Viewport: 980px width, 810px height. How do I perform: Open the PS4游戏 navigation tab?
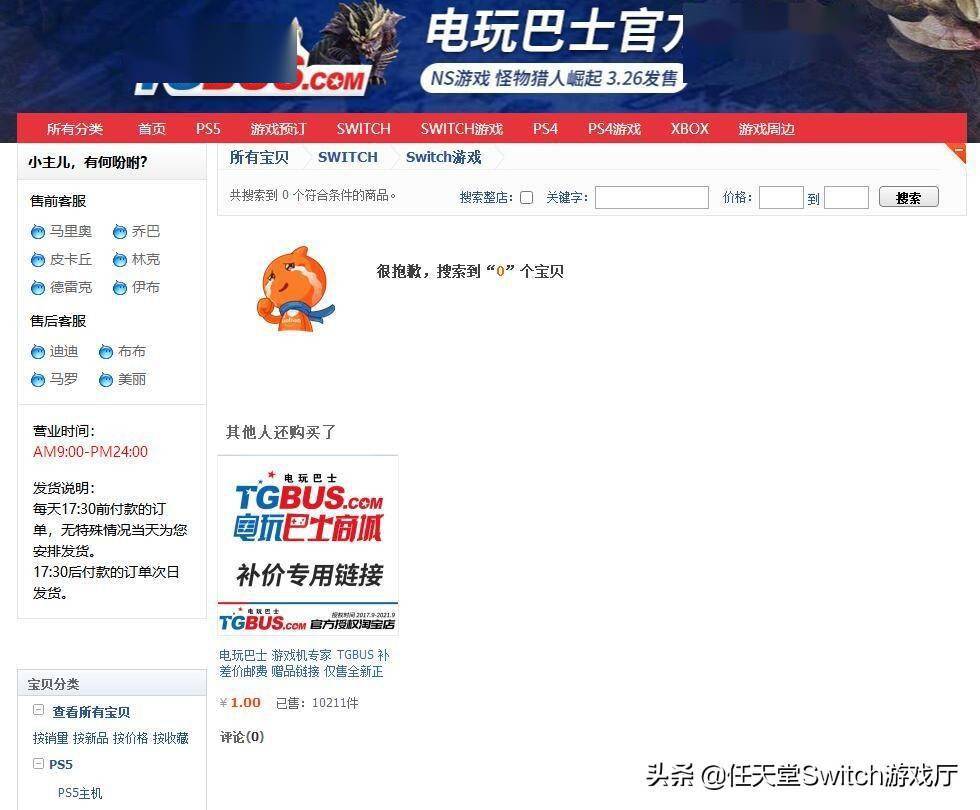click(x=613, y=129)
